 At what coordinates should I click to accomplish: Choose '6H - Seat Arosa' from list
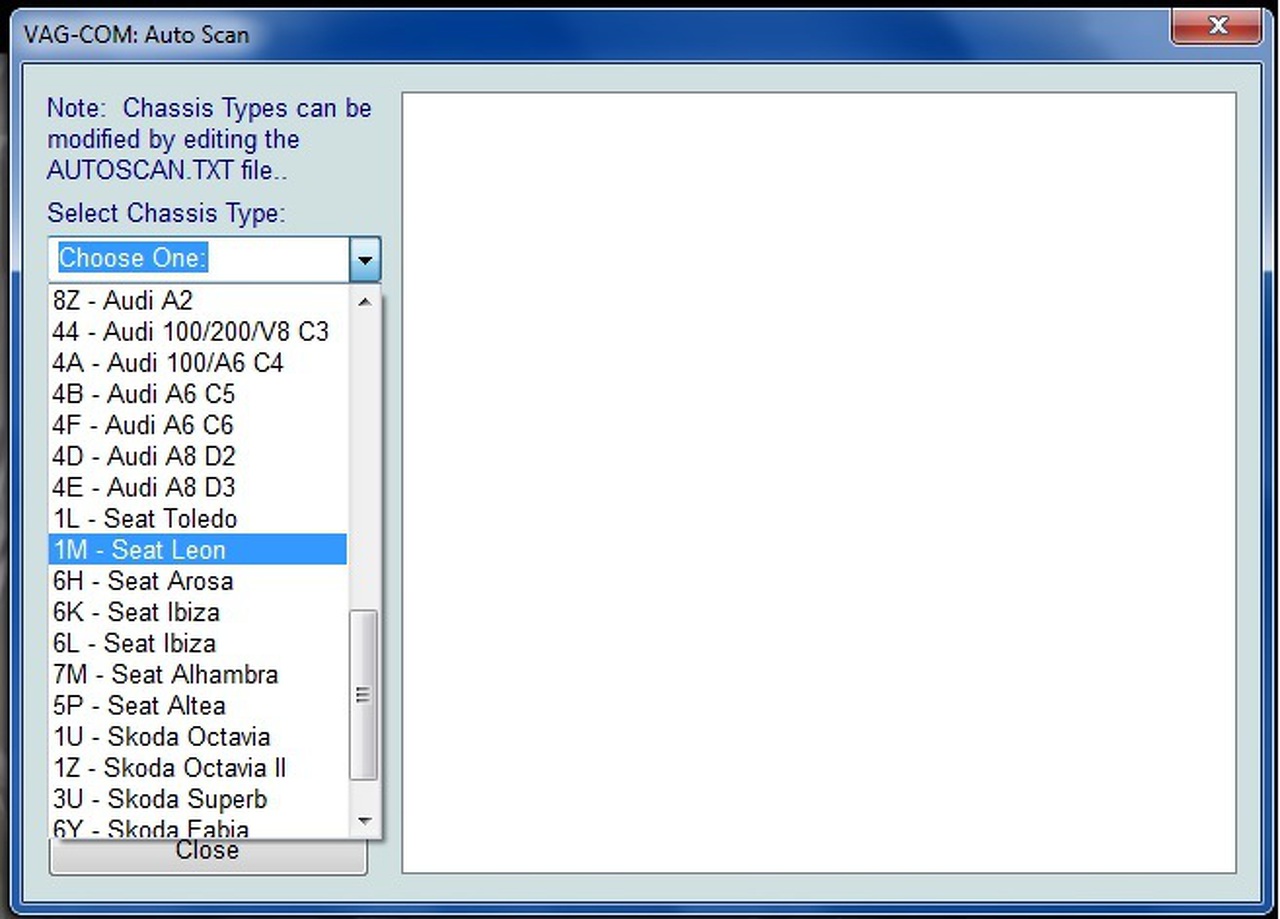[199, 580]
